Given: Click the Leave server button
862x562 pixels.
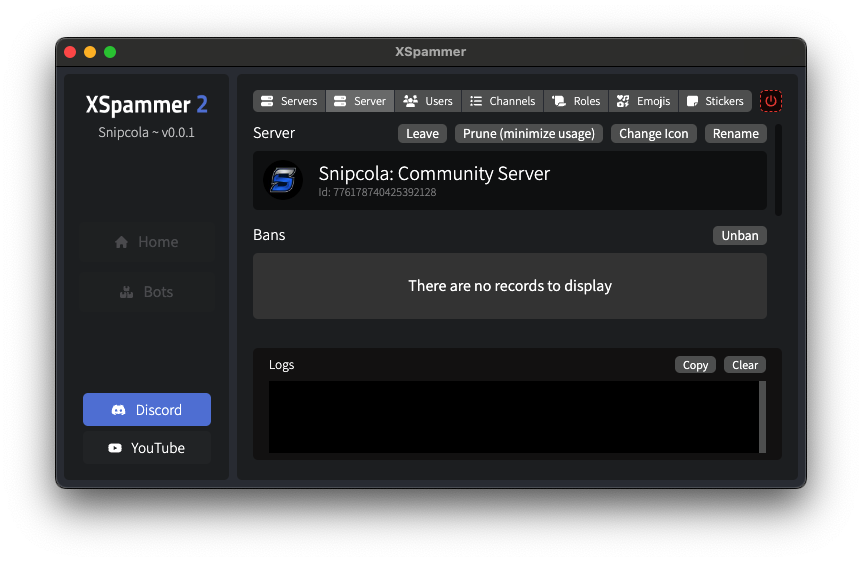Looking at the screenshot, I should point(422,134).
